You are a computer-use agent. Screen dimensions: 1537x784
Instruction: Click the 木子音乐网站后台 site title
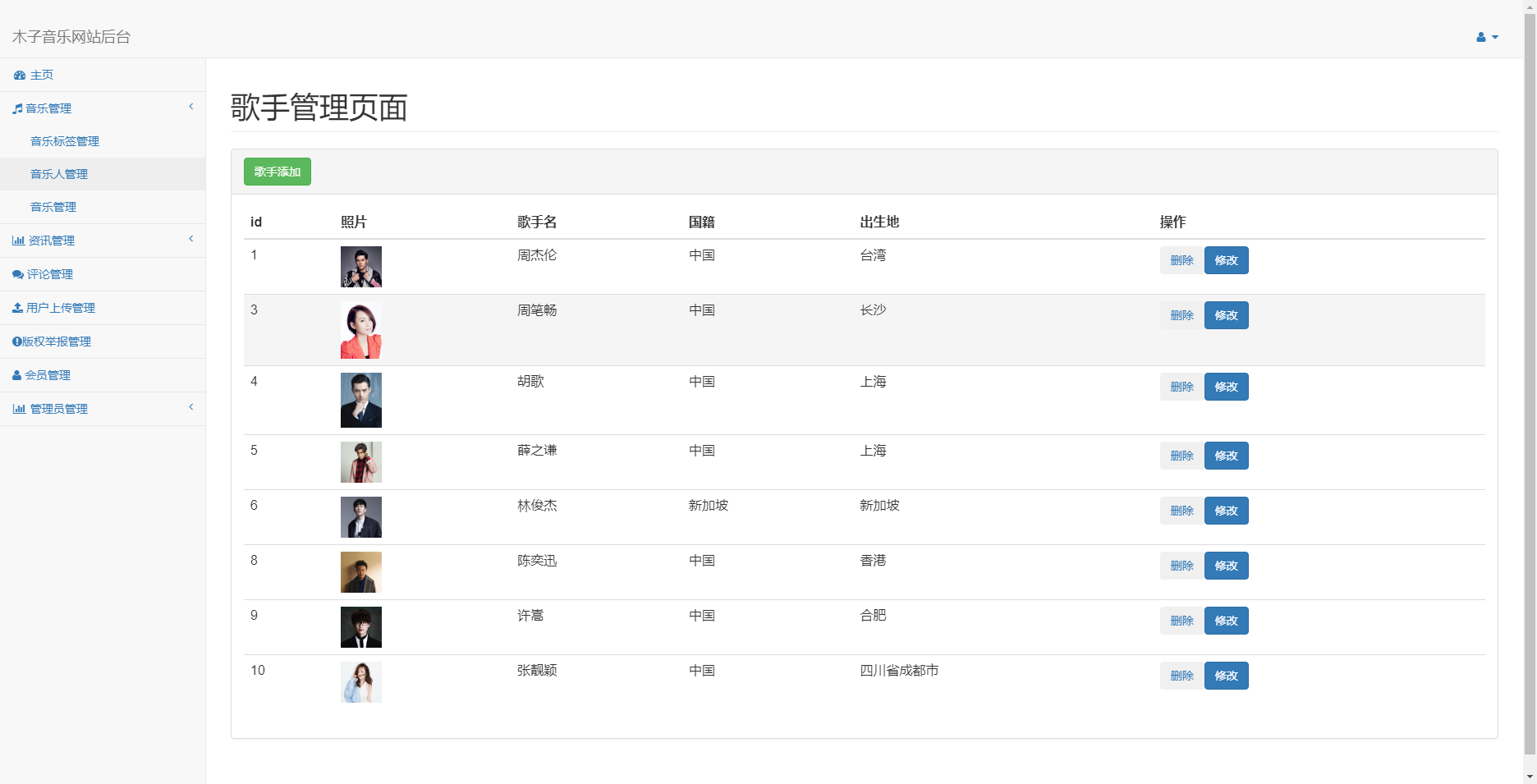point(71,37)
